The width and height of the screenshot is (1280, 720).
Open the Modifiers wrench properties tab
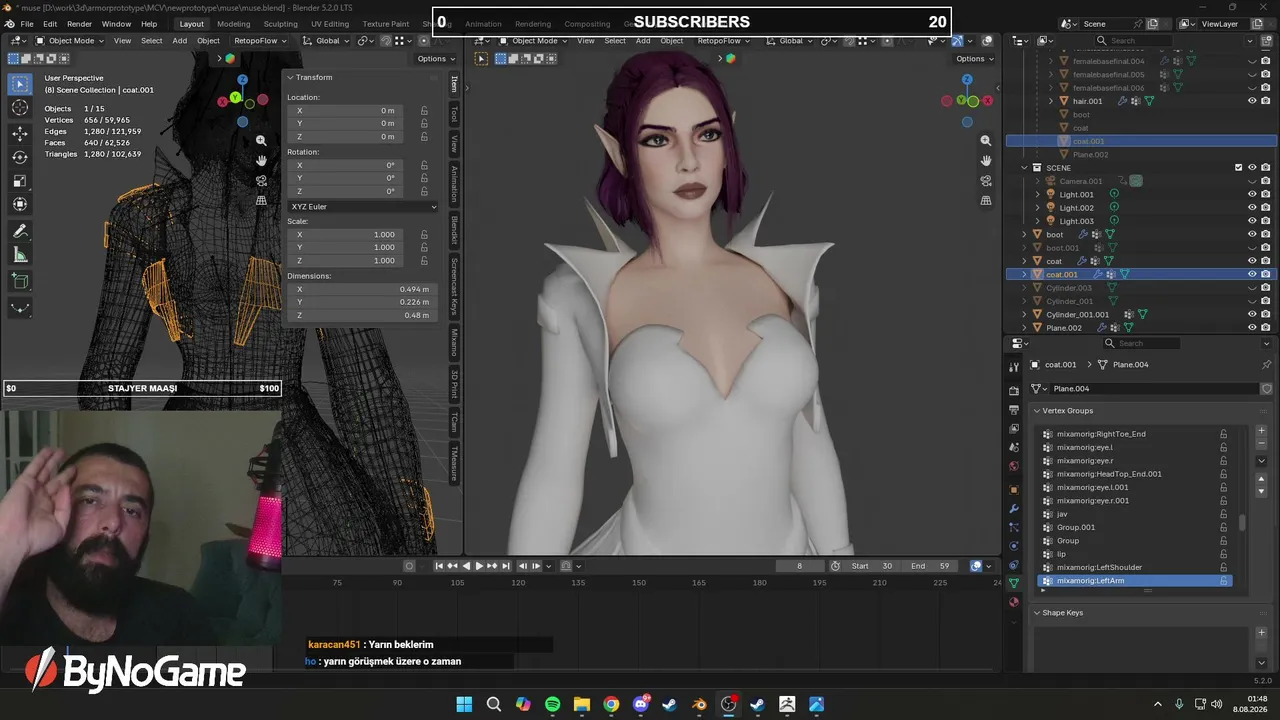click(x=1014, y=509)
